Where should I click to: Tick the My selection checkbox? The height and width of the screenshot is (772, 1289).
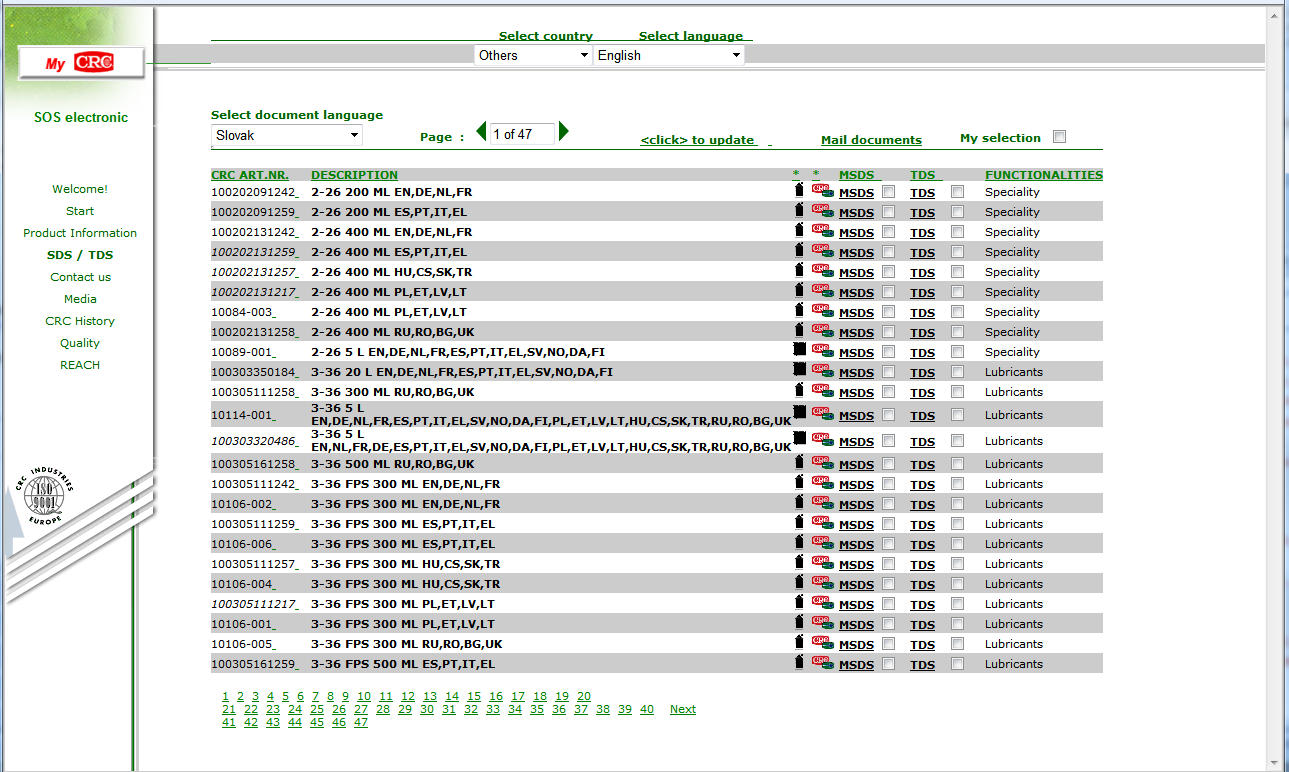1060,137
